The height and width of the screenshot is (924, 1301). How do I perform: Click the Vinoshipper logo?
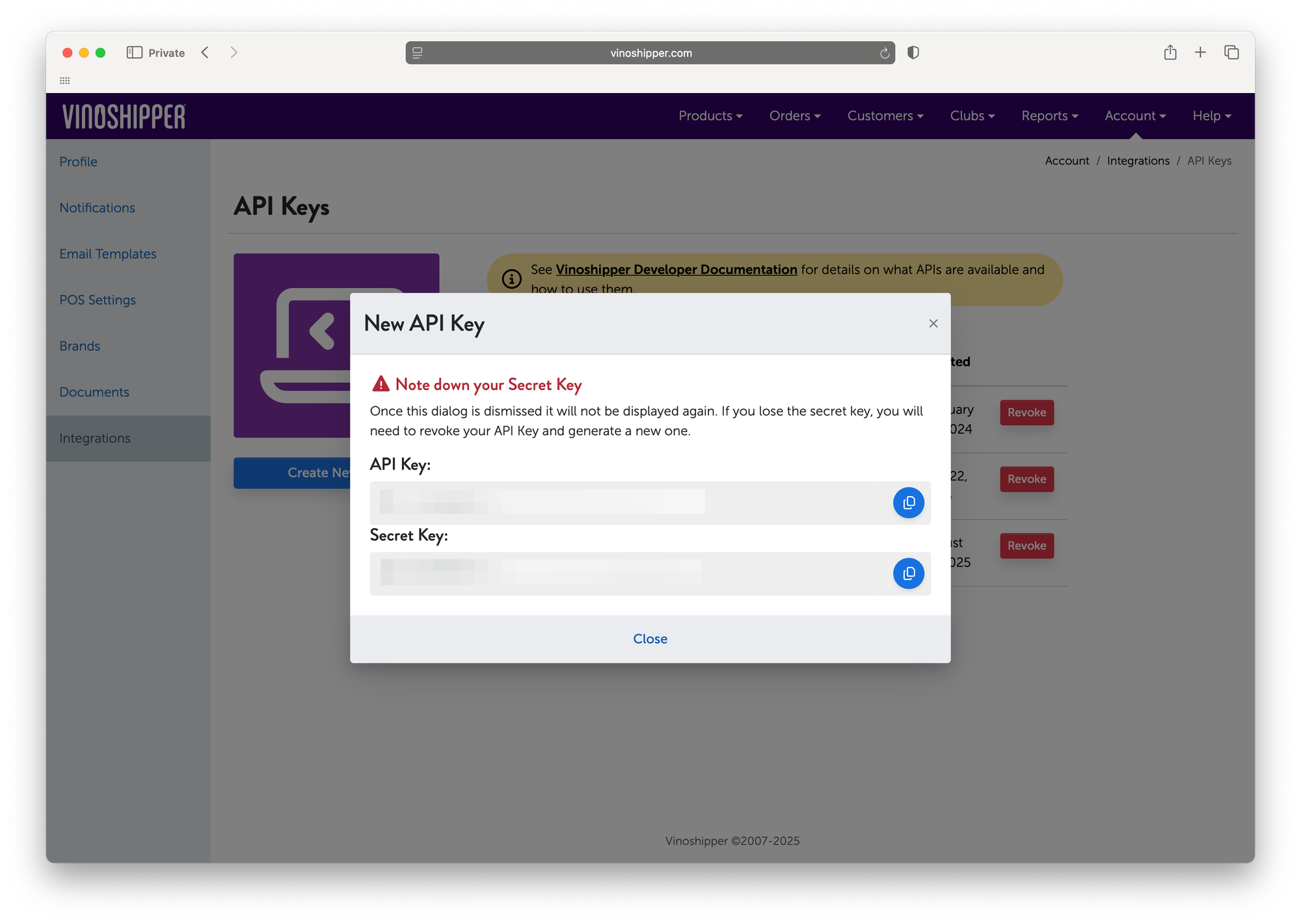(x=124, y=116)
